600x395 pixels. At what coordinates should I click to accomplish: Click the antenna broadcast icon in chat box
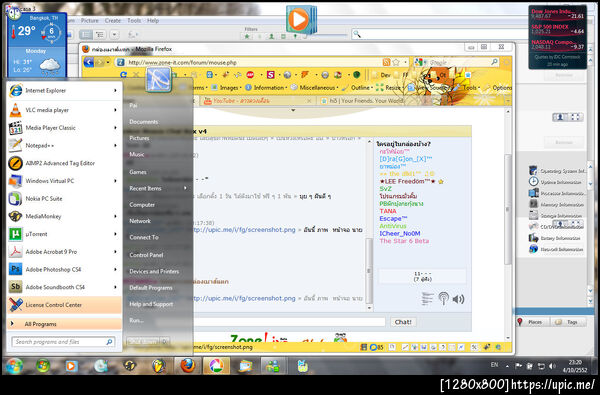(443, 299)
